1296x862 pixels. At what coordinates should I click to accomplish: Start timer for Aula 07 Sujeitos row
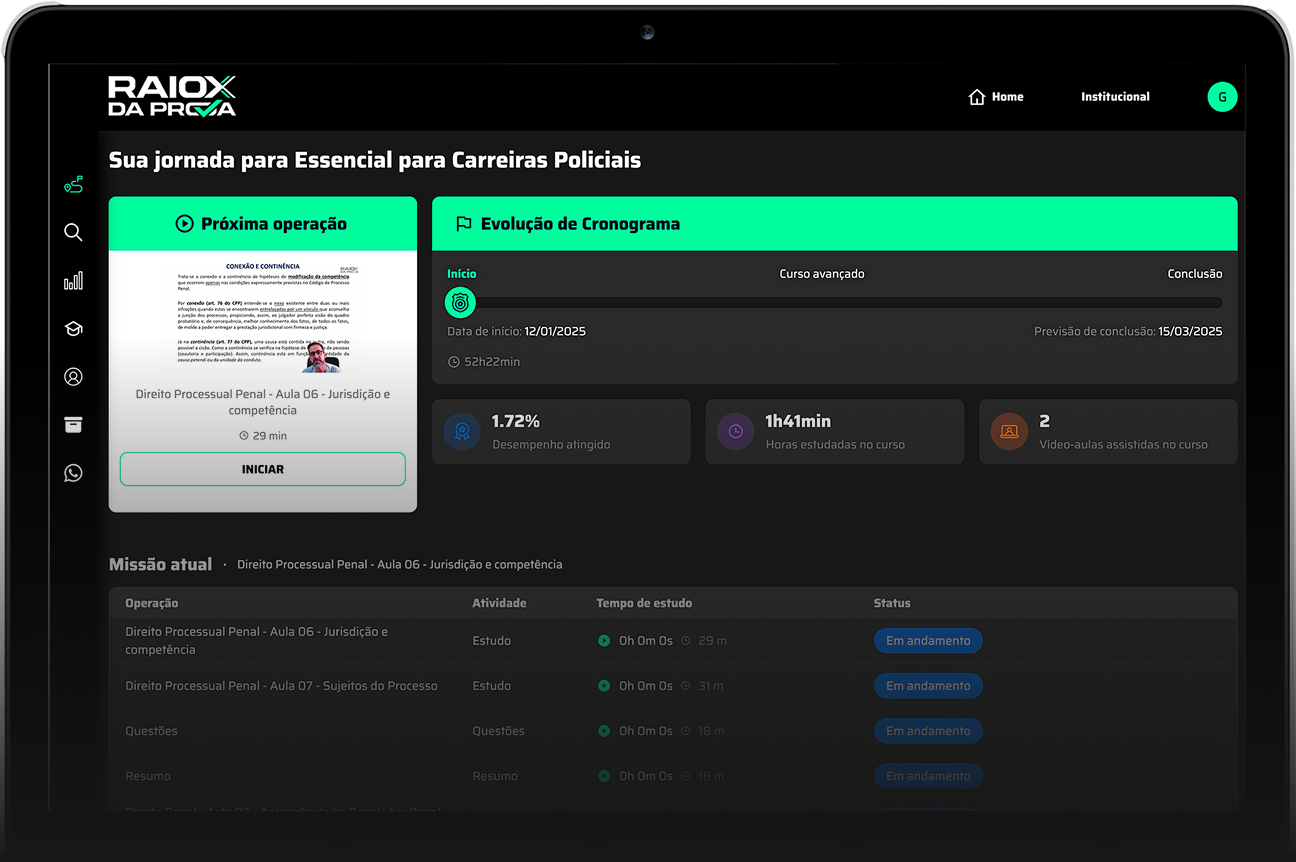[604, 686]
